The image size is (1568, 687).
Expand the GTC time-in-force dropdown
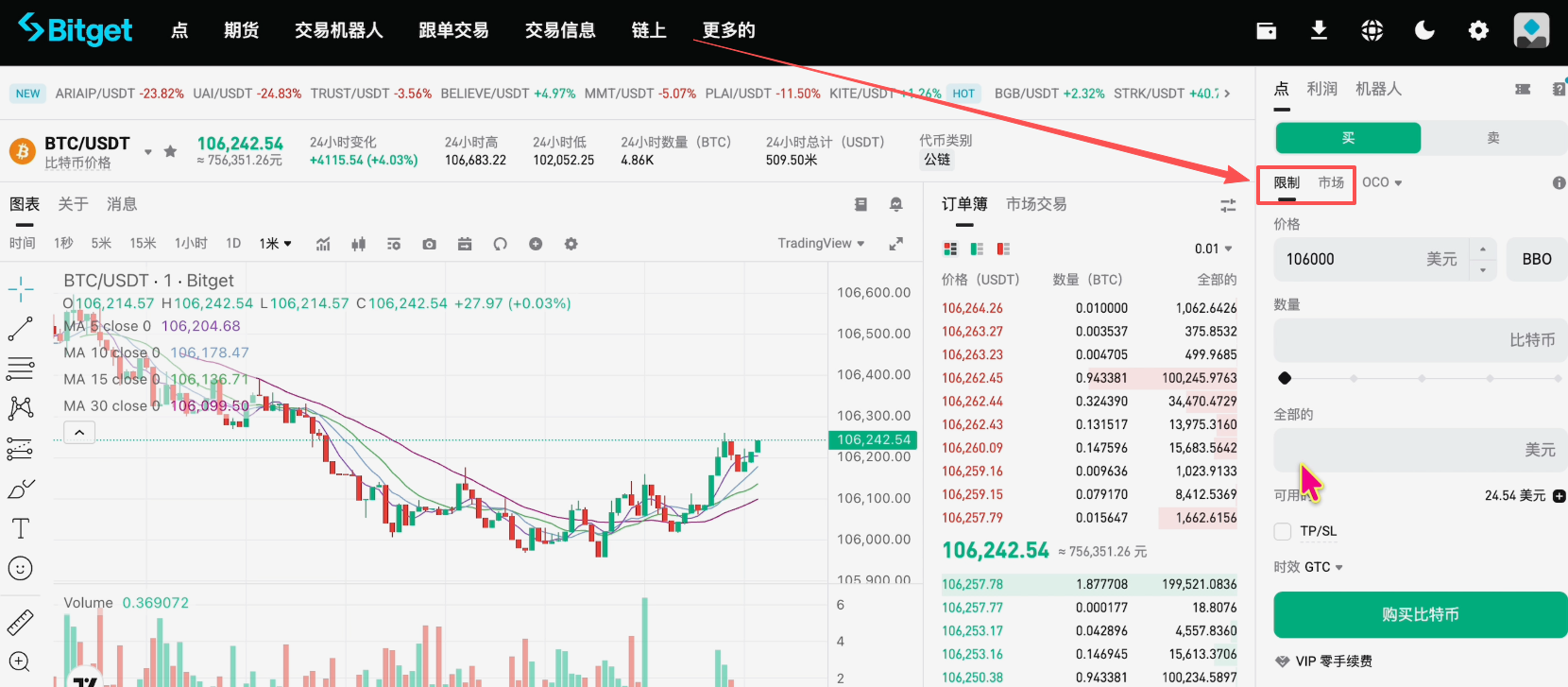coord(1321,567)
